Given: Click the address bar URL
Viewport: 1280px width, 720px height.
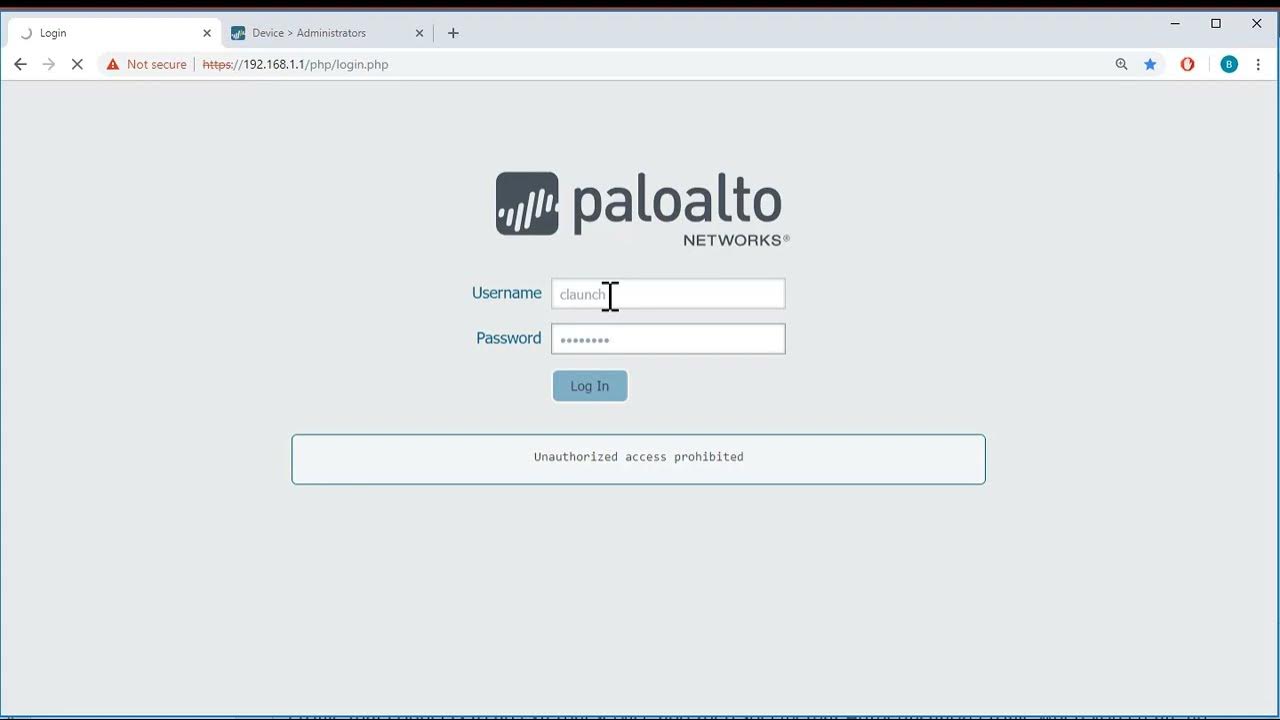Looking at the screenshot, I should coord(296,64).
